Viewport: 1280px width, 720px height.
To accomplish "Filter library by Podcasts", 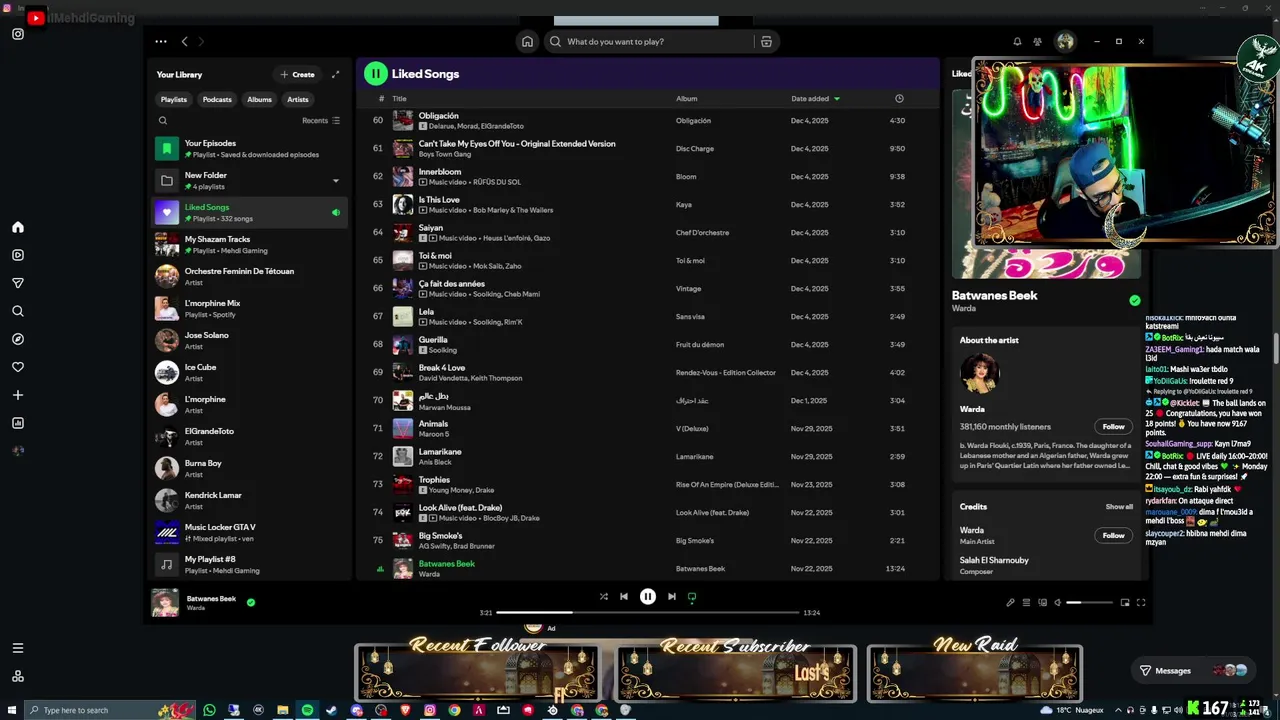I will (x=217, y=99).
